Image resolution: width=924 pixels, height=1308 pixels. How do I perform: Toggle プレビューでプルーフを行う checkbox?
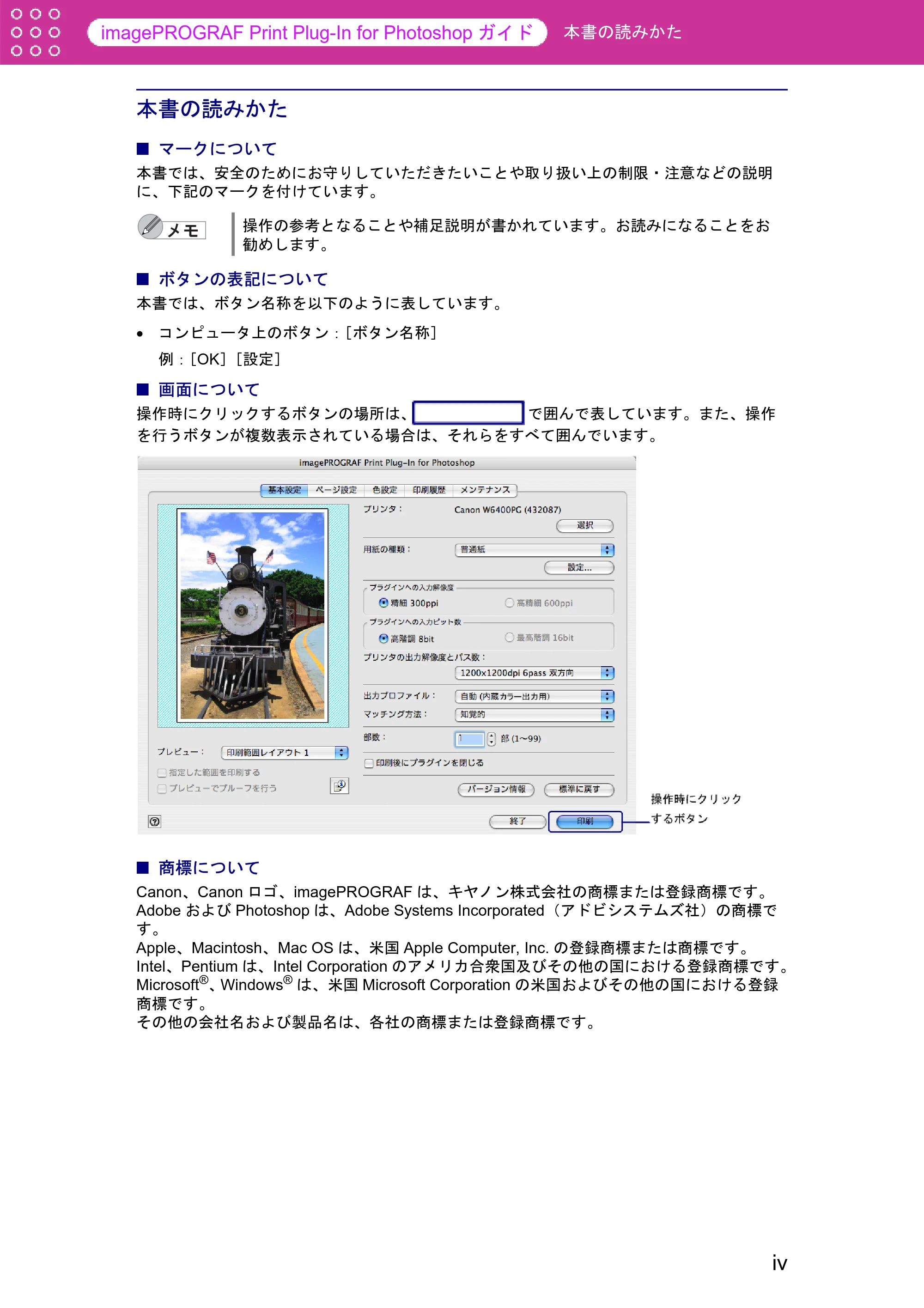pos(162,788)
